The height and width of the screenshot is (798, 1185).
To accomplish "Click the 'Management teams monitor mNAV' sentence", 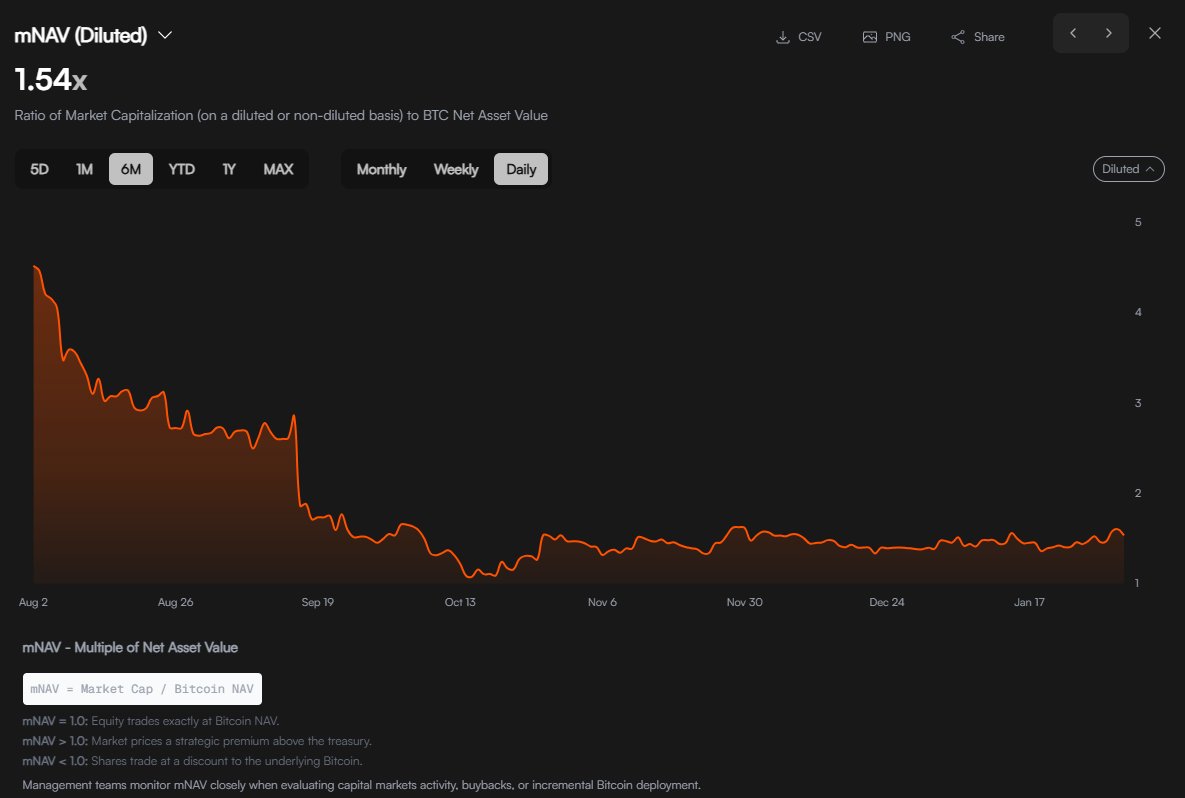I will point(361,785).
